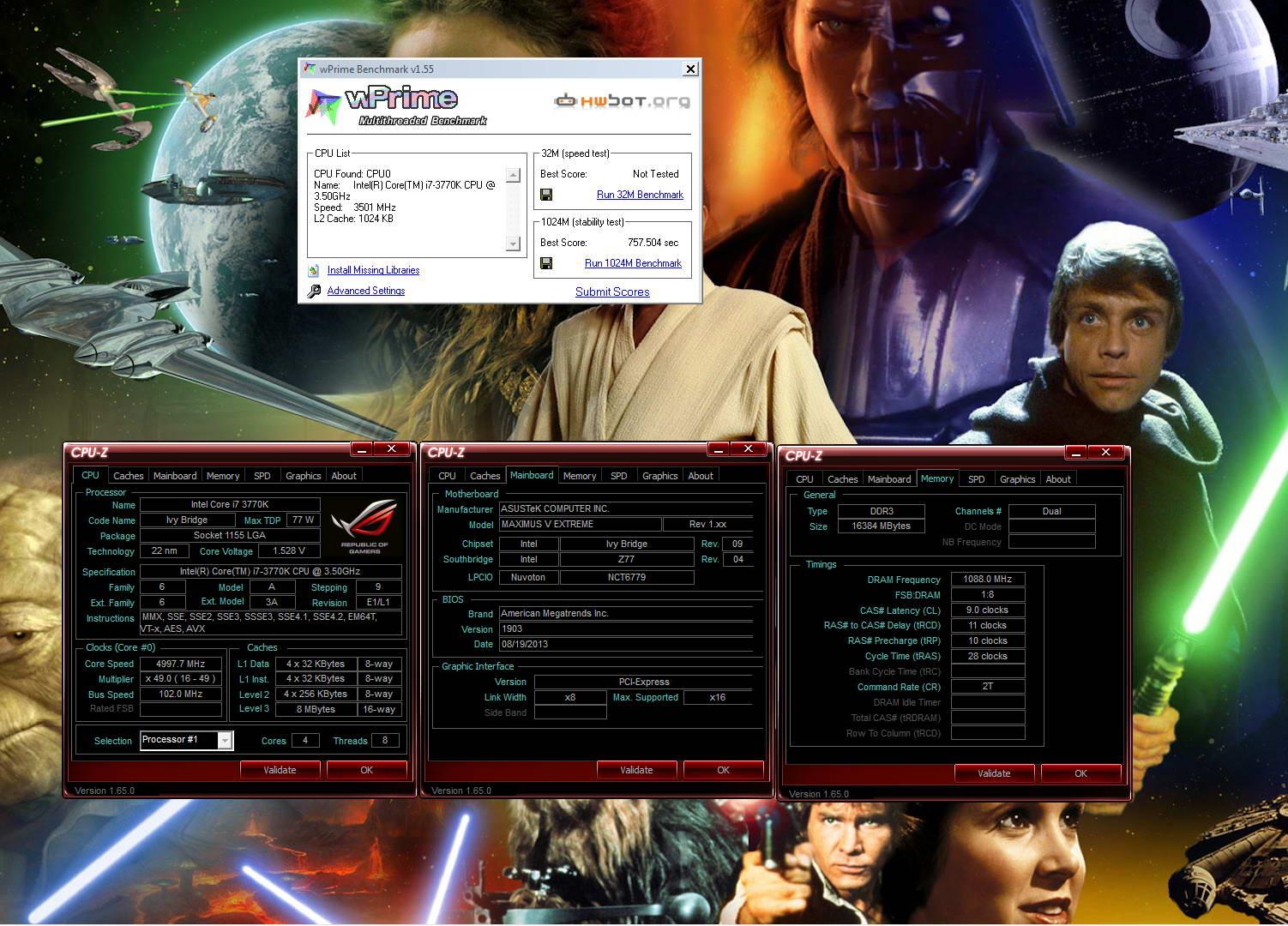Click the wPrime title bar app icon
Screen dimensions: 1288x926
(x=310, y=69)
